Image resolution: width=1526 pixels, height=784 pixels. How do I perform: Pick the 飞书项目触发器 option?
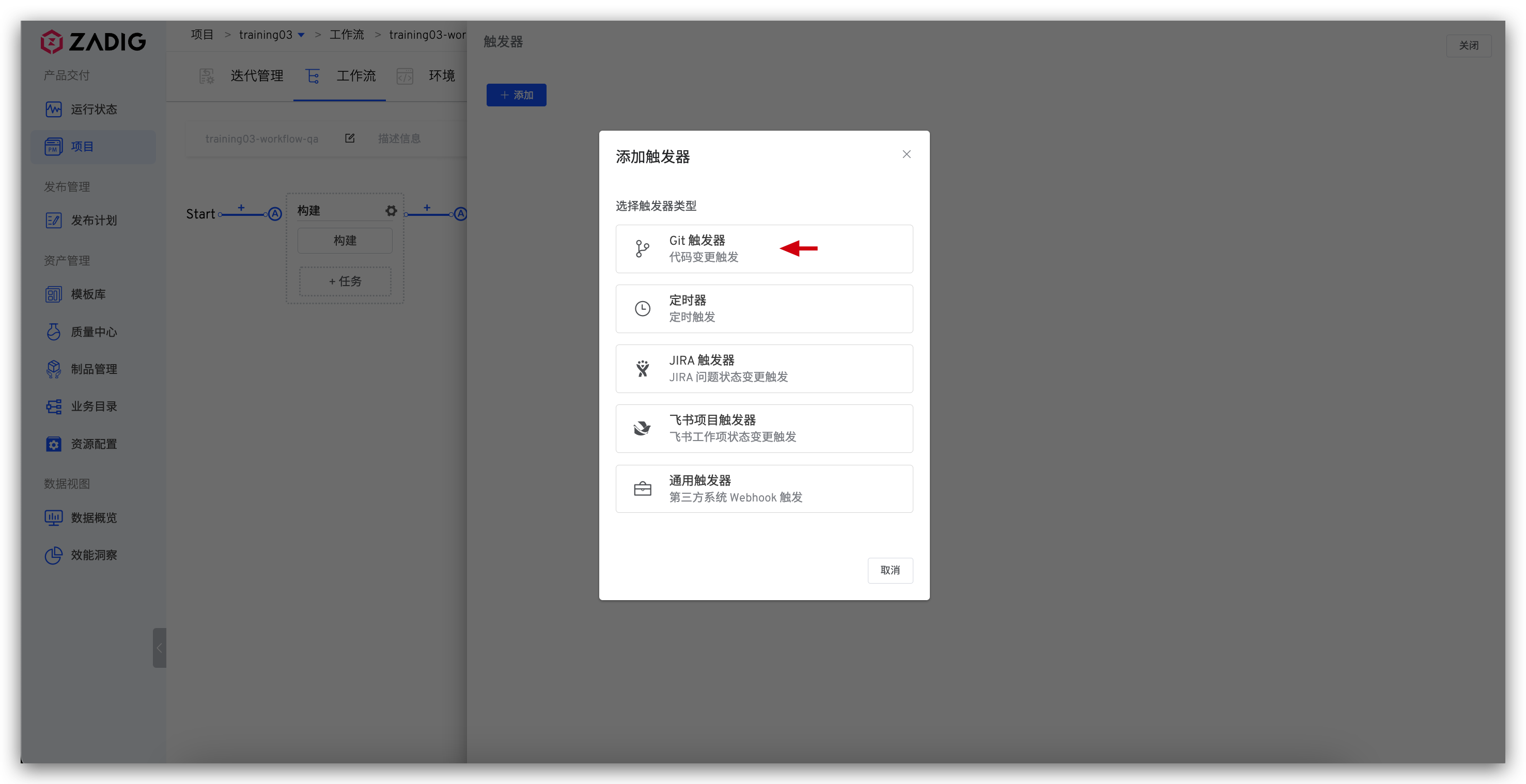tap(764, 428)
